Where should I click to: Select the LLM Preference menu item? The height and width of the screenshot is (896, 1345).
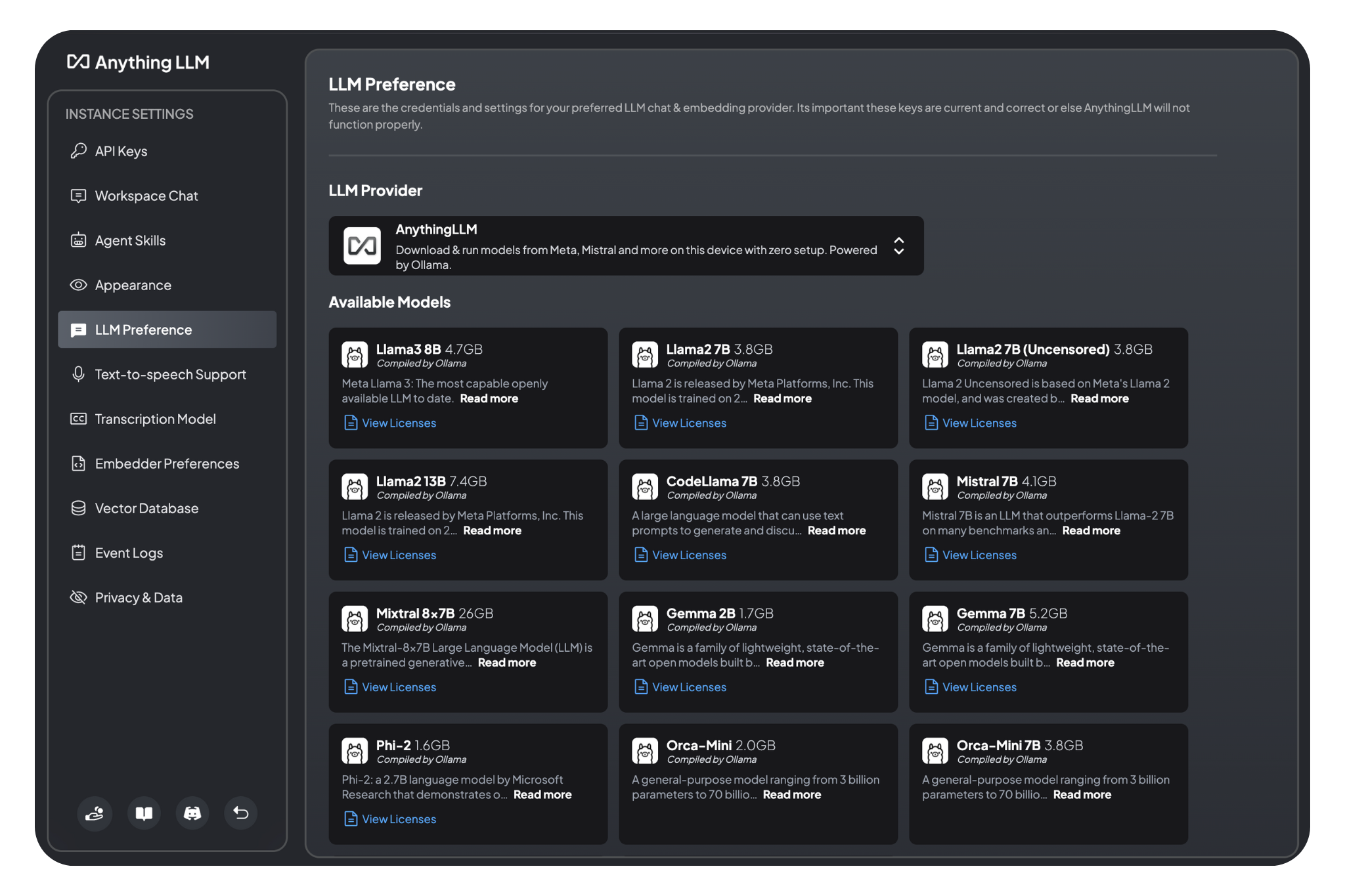(x=167, y=330)
